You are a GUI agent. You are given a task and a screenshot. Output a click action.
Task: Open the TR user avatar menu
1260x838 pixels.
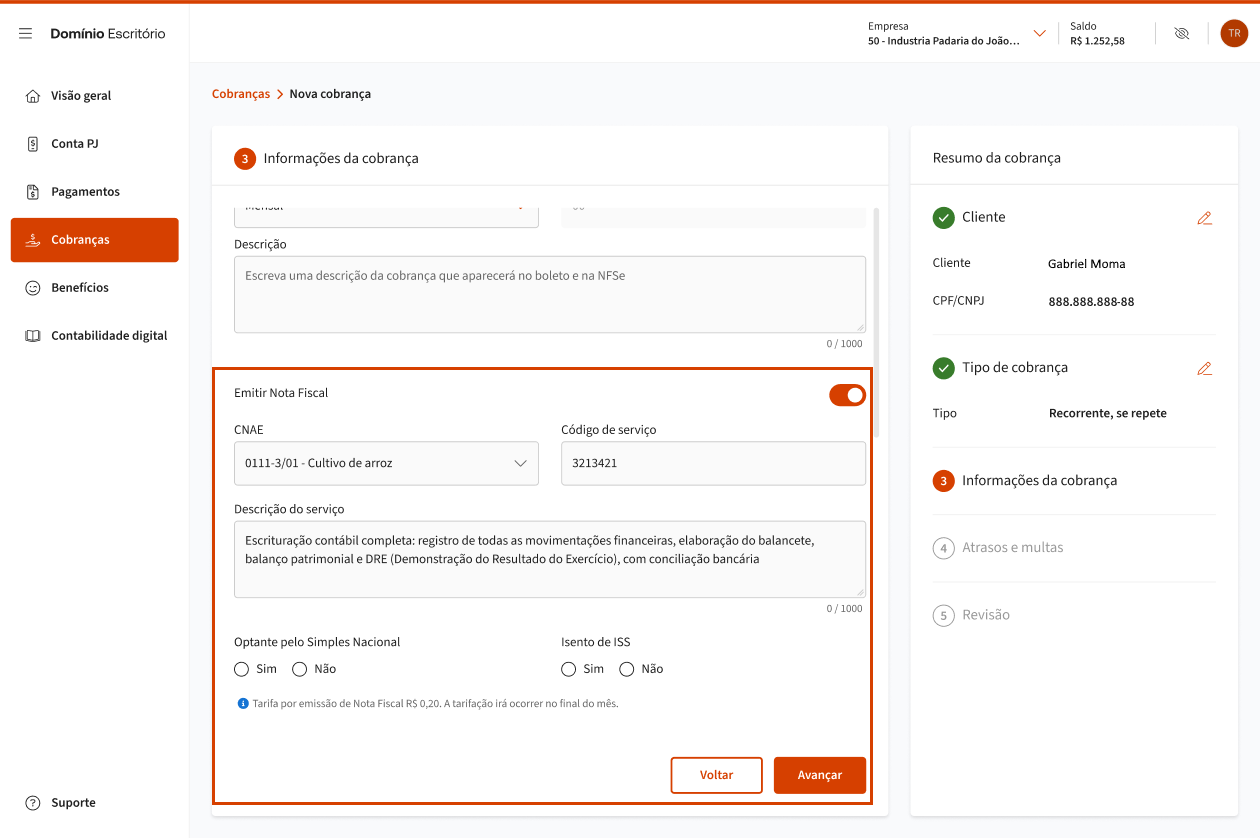tap(1233, 33)
